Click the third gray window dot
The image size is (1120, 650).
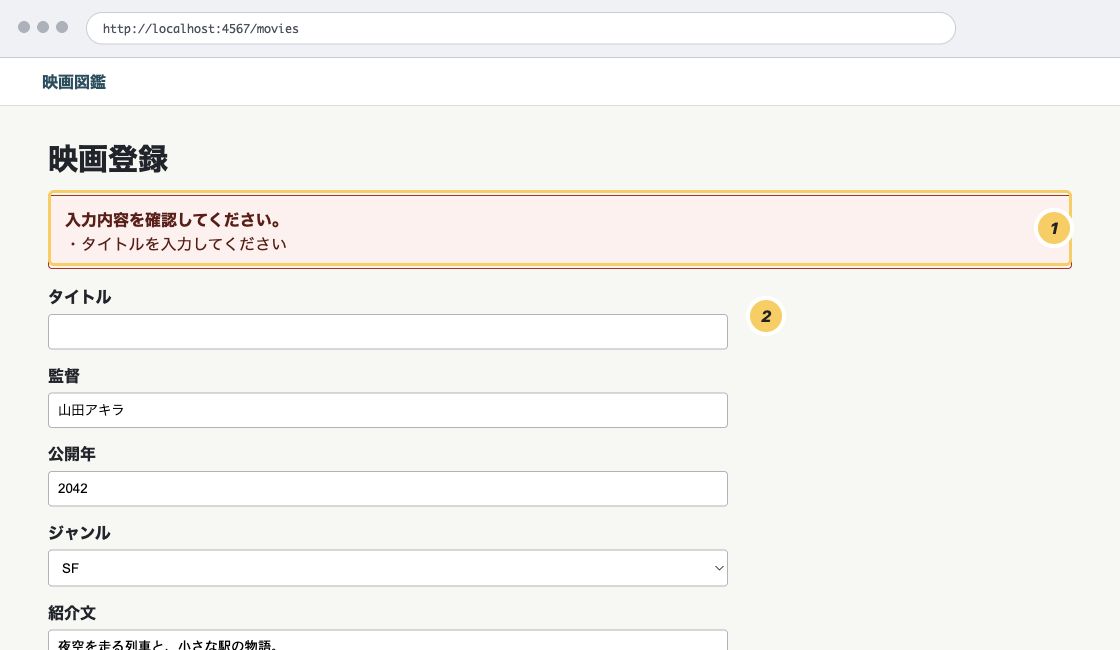(62, 27)
